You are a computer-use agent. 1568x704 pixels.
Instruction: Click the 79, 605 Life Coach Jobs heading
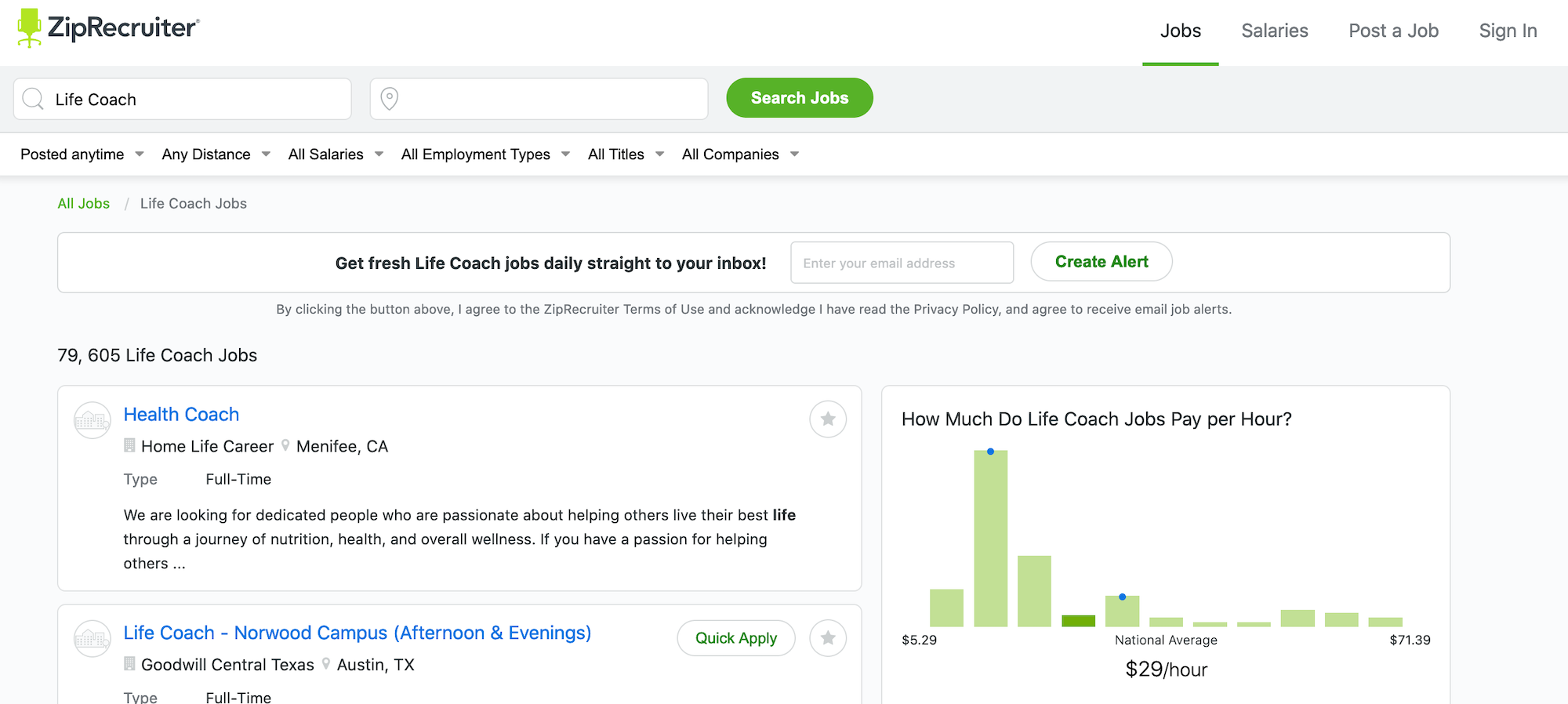tap(158, 355)
